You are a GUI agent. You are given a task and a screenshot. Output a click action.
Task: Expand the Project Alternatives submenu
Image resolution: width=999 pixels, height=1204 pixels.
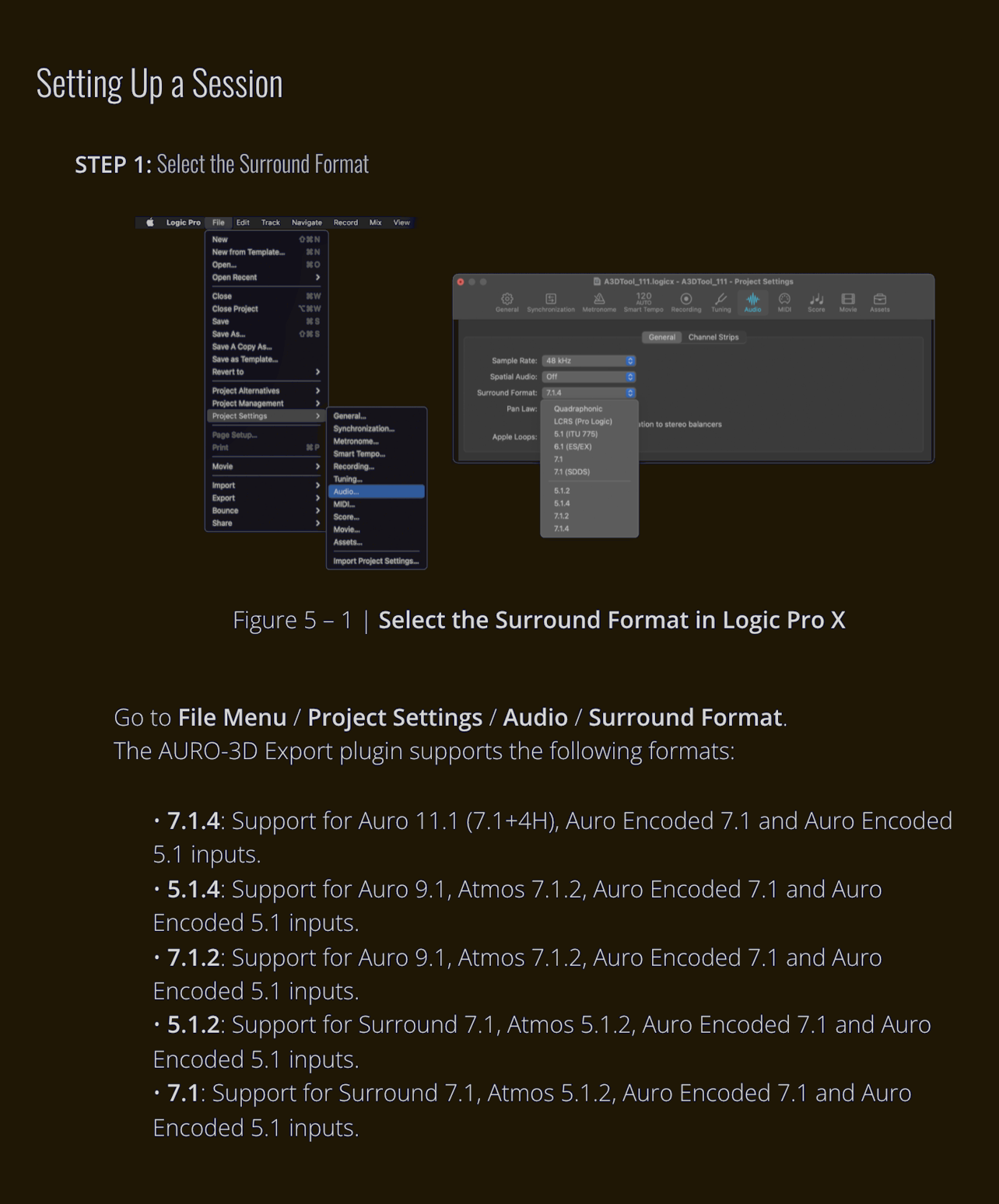click(x=265, y=391)
